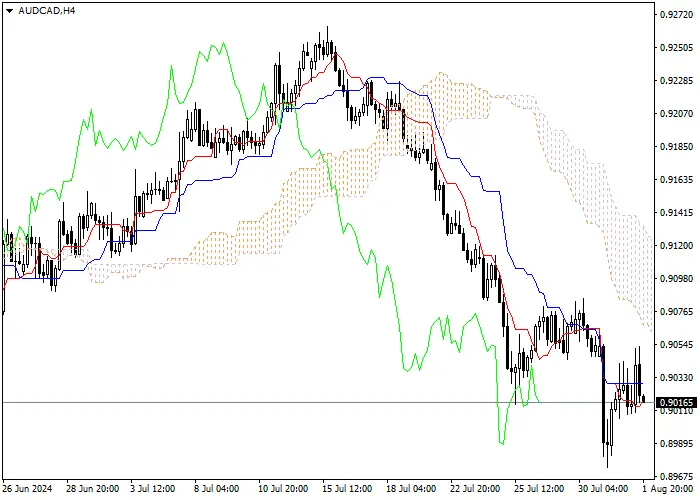Select the 30 Jul 04:00 time label
This screenshot has height=500, width=700.
604,489
